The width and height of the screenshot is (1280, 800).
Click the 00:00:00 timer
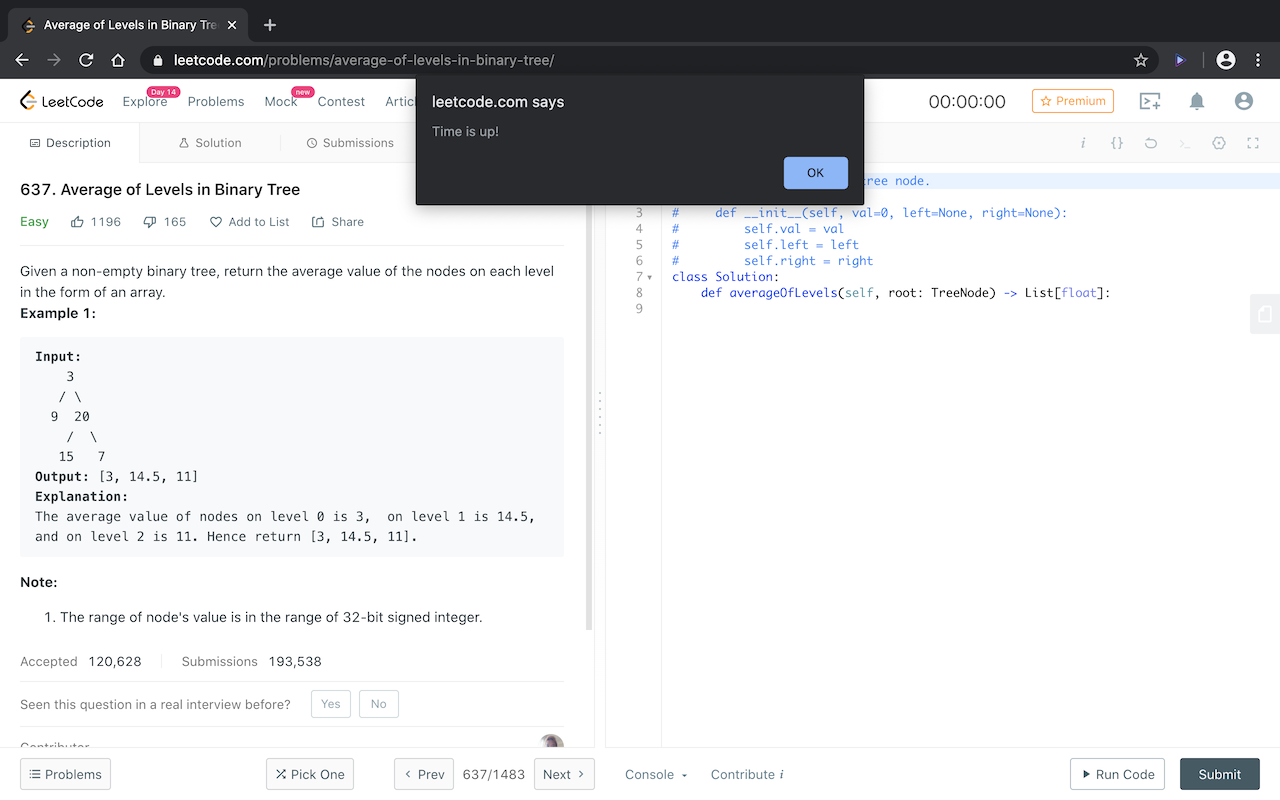(967, 101)
